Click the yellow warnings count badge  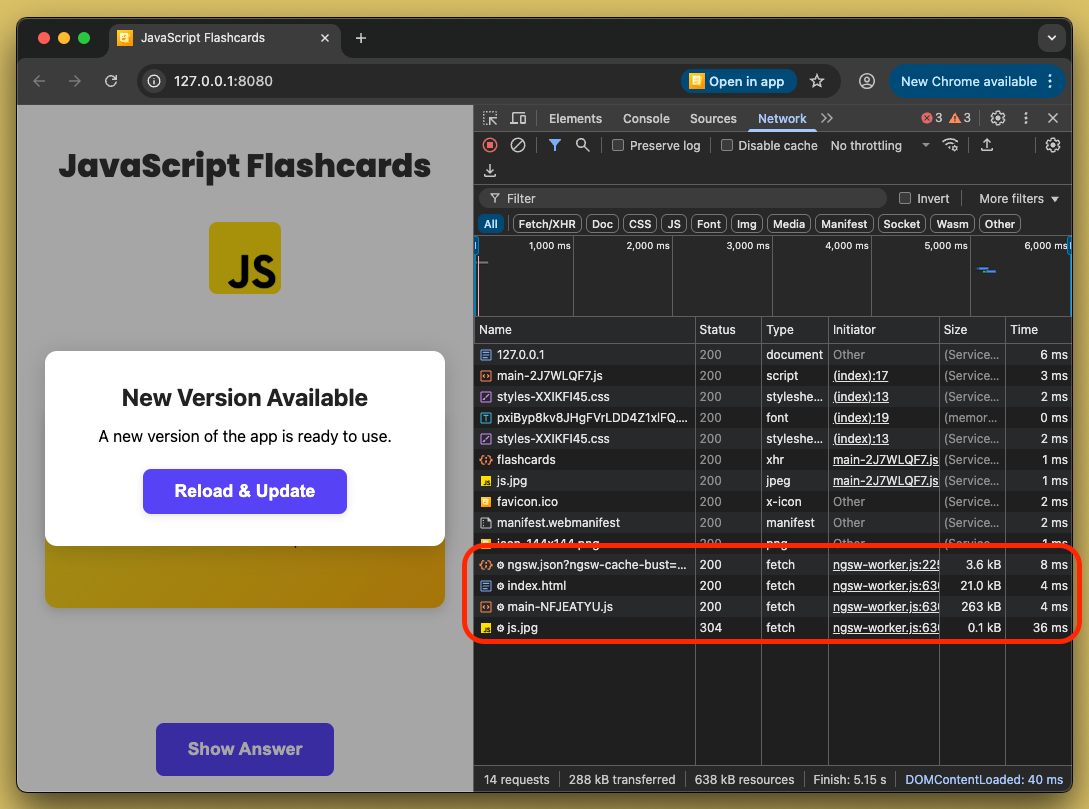pyautogui.click(x=961, y=118)
